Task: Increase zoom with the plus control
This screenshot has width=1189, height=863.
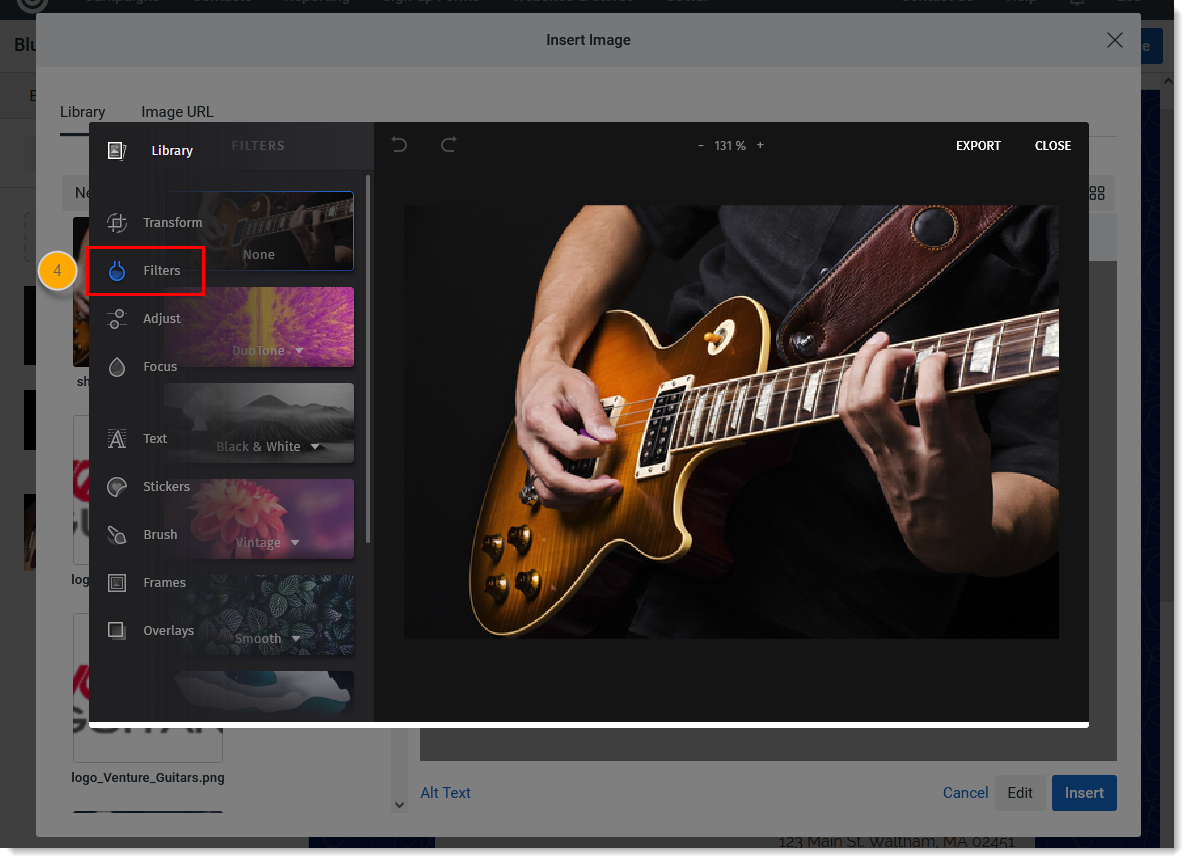Action: point(759,145)
